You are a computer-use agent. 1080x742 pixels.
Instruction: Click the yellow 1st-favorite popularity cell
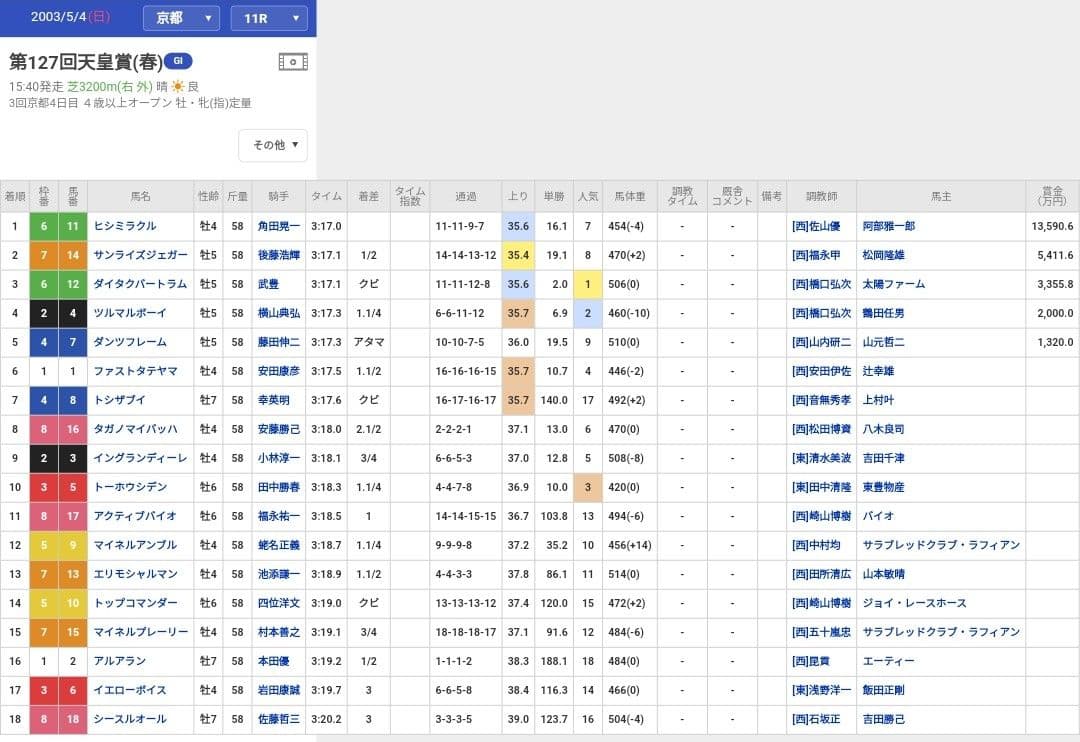pyautogui.click(x=588, y=284)
